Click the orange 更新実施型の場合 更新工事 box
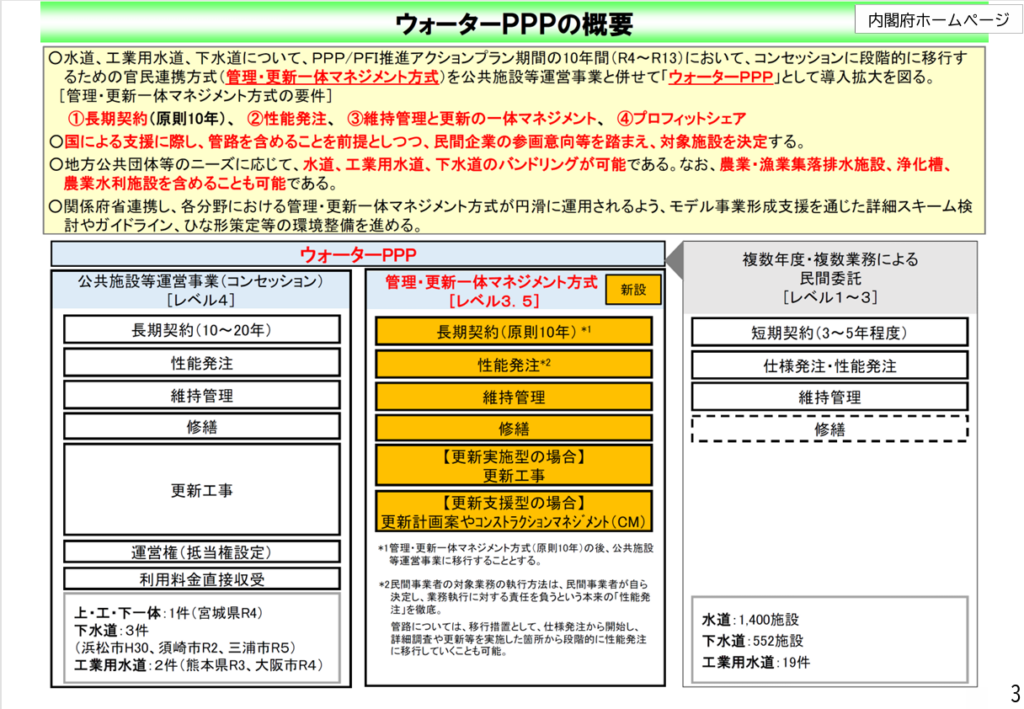 [514, 465]
